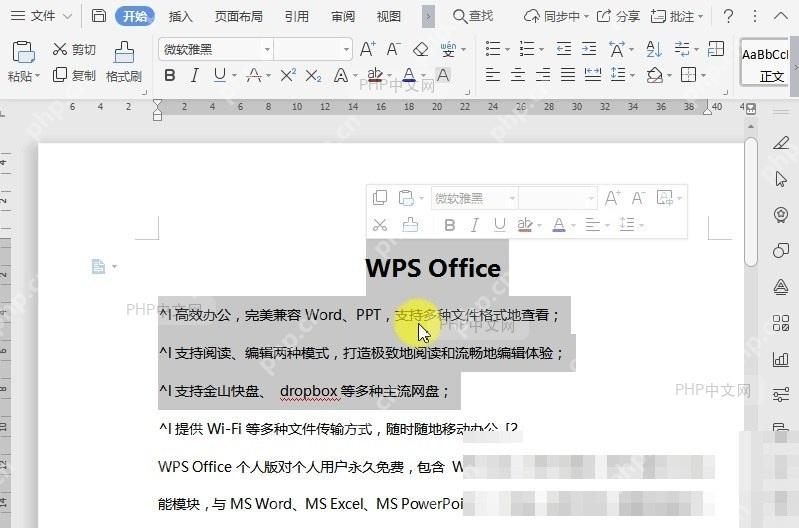Activate the Format Painter brush

124,62
